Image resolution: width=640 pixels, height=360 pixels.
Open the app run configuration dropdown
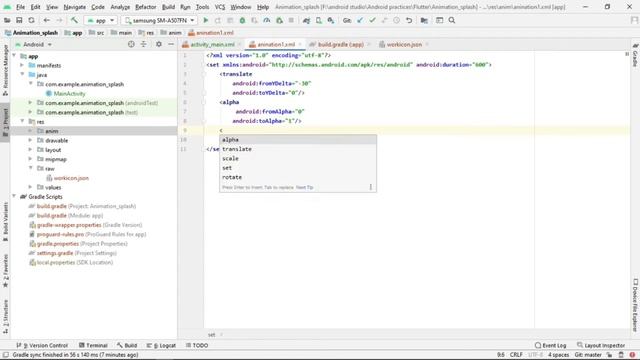pos(101,20)
